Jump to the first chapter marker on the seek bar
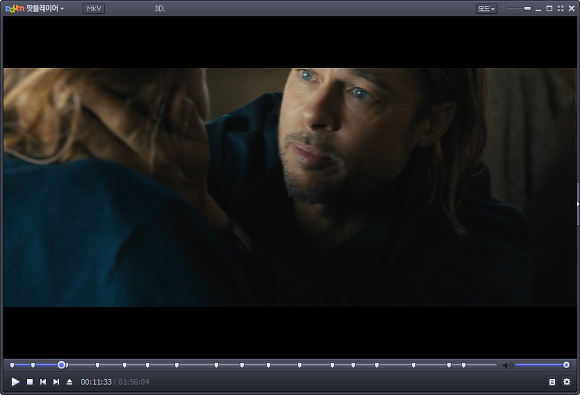Screen dimensions: 580x395 pos(12,365)
